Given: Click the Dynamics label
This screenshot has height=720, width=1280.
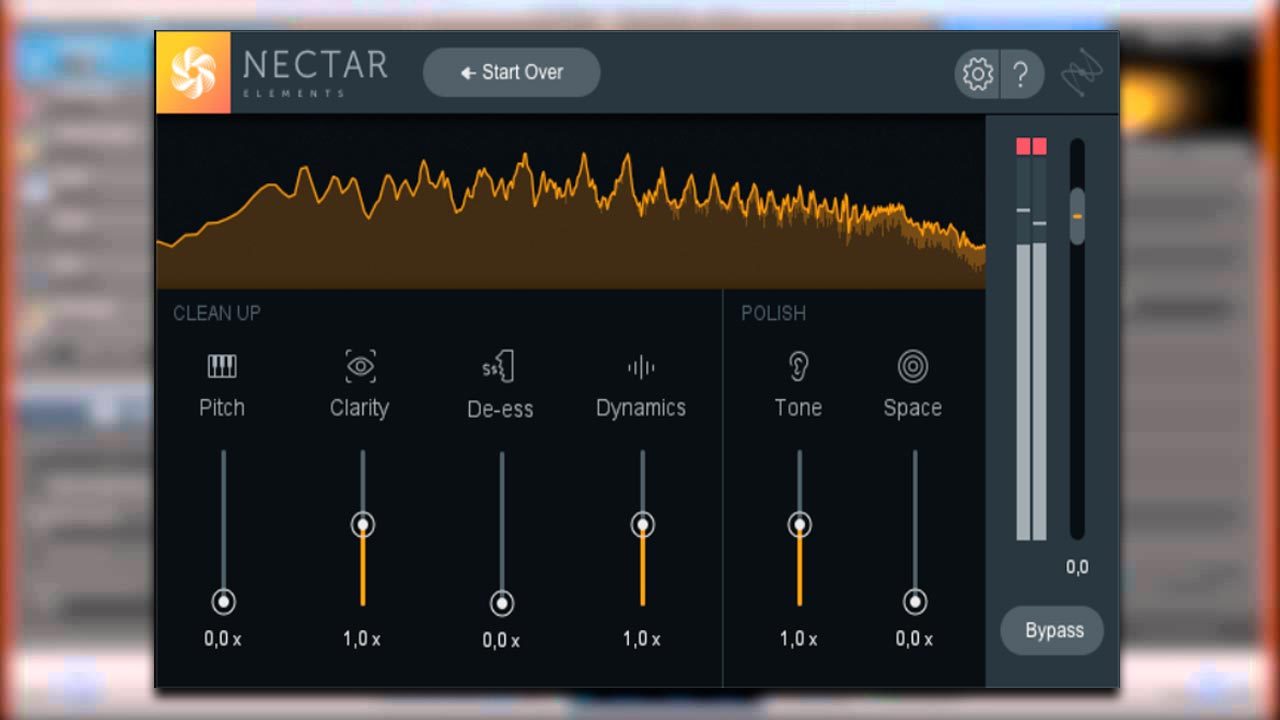Looking at the screenshot, I should click(x=641, y=408).
